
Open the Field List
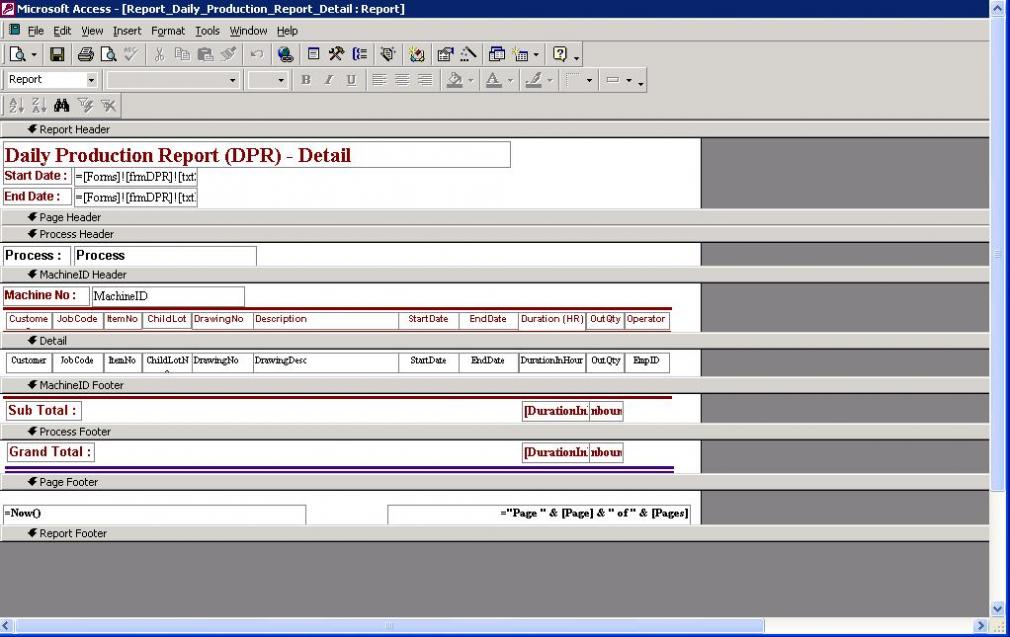313,55
